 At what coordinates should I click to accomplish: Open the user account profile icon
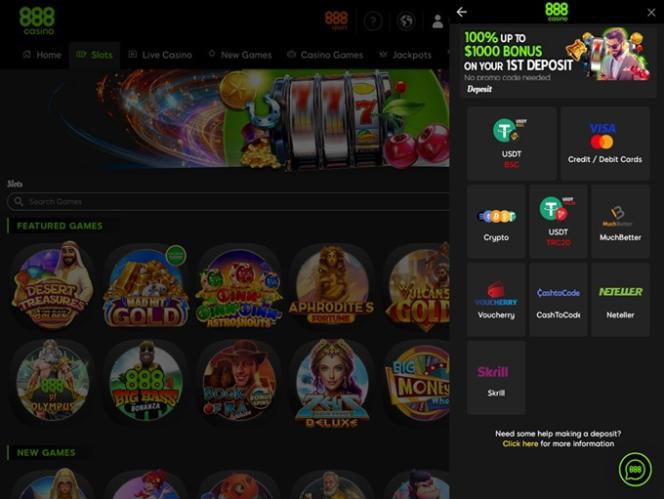pos(437,21)
